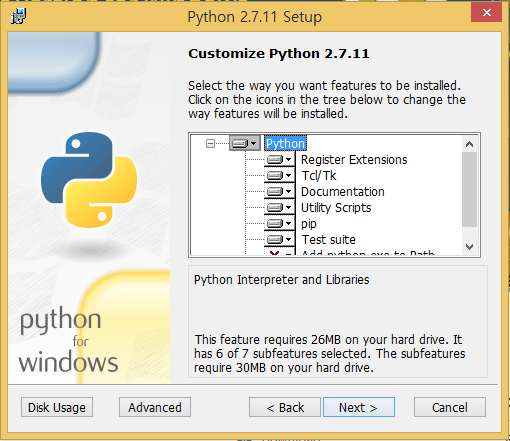Click the Disk Usage button
The width and height of the screenshot is (510, 441).
(x=57, y=407)
